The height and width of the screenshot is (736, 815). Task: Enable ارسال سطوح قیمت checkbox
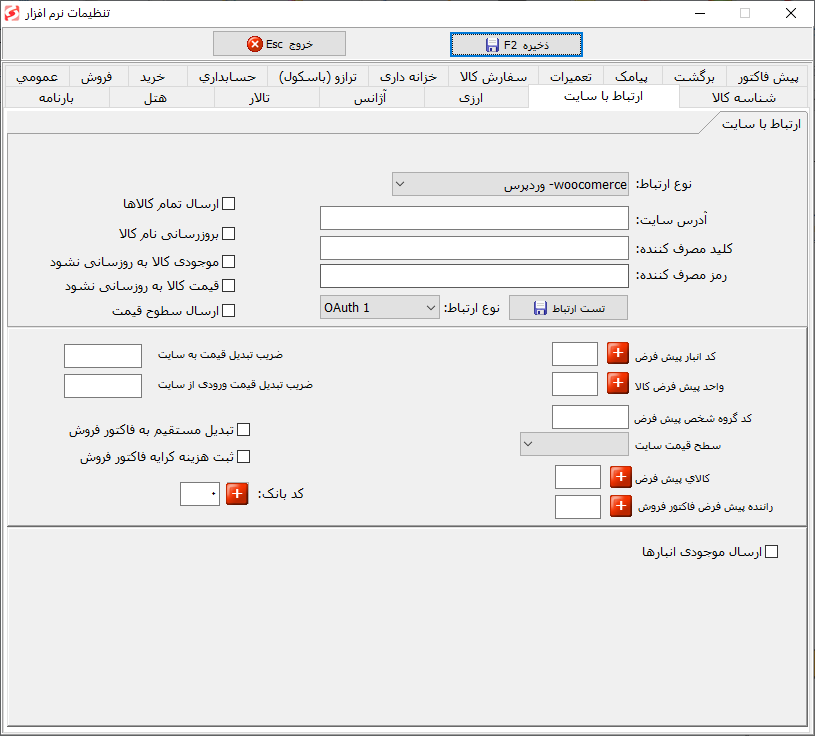click(x=228, y=310)
